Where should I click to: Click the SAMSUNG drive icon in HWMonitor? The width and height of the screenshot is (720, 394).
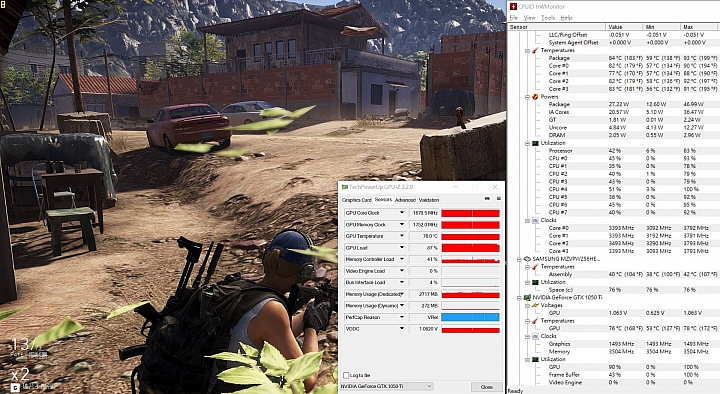528,259
